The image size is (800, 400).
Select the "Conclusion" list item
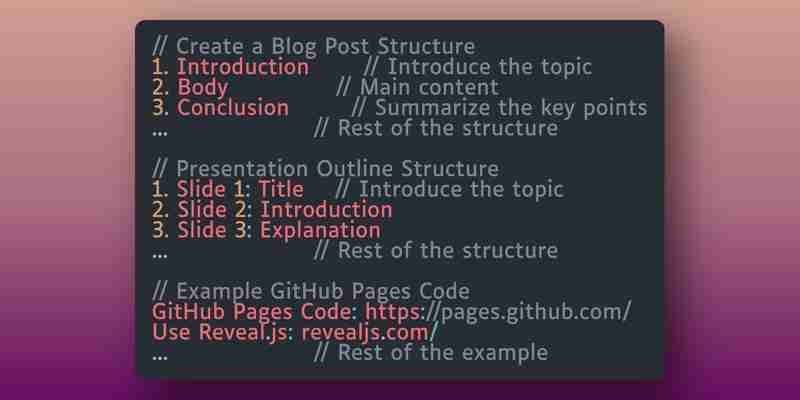(233, 108)
